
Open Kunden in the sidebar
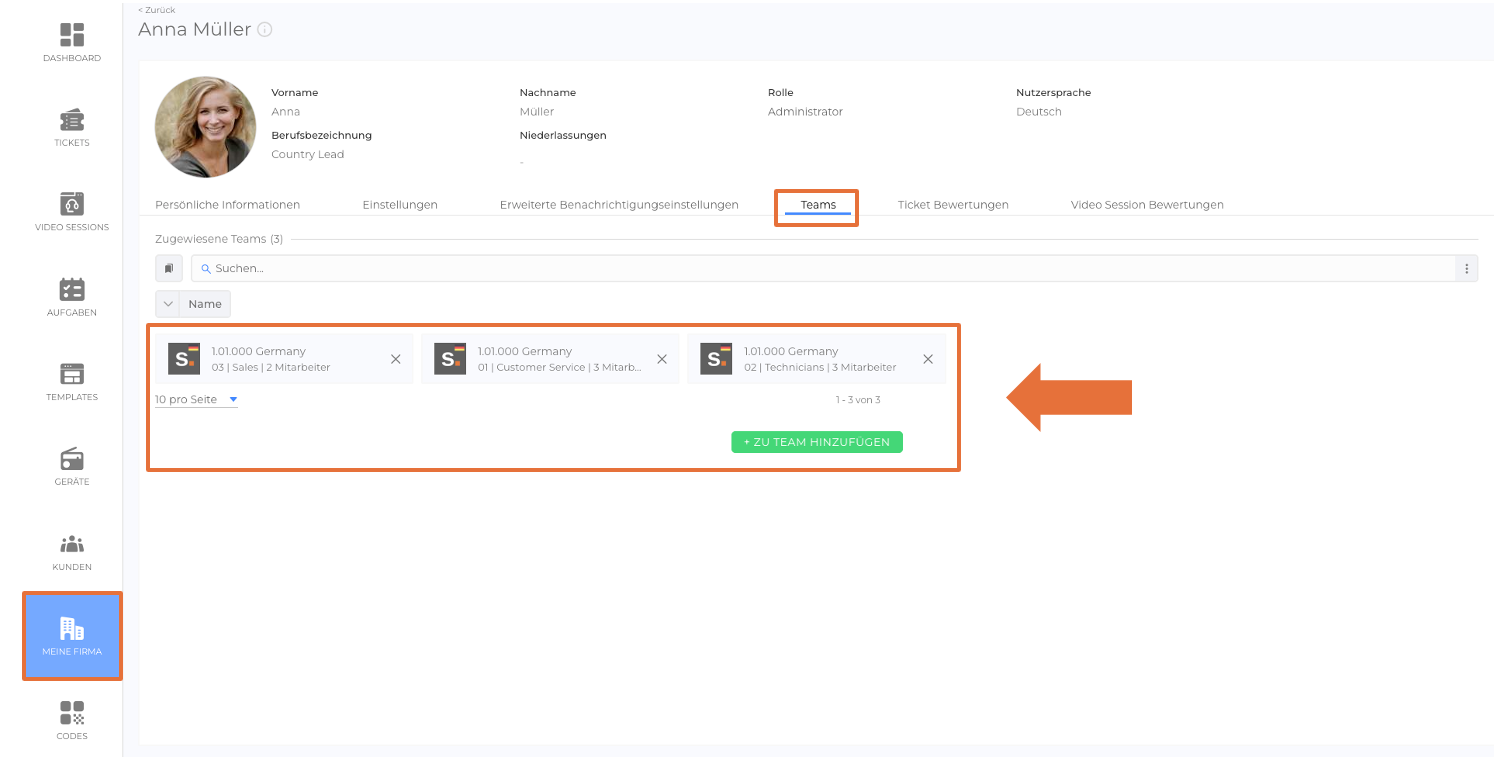(x=72, y=551)
